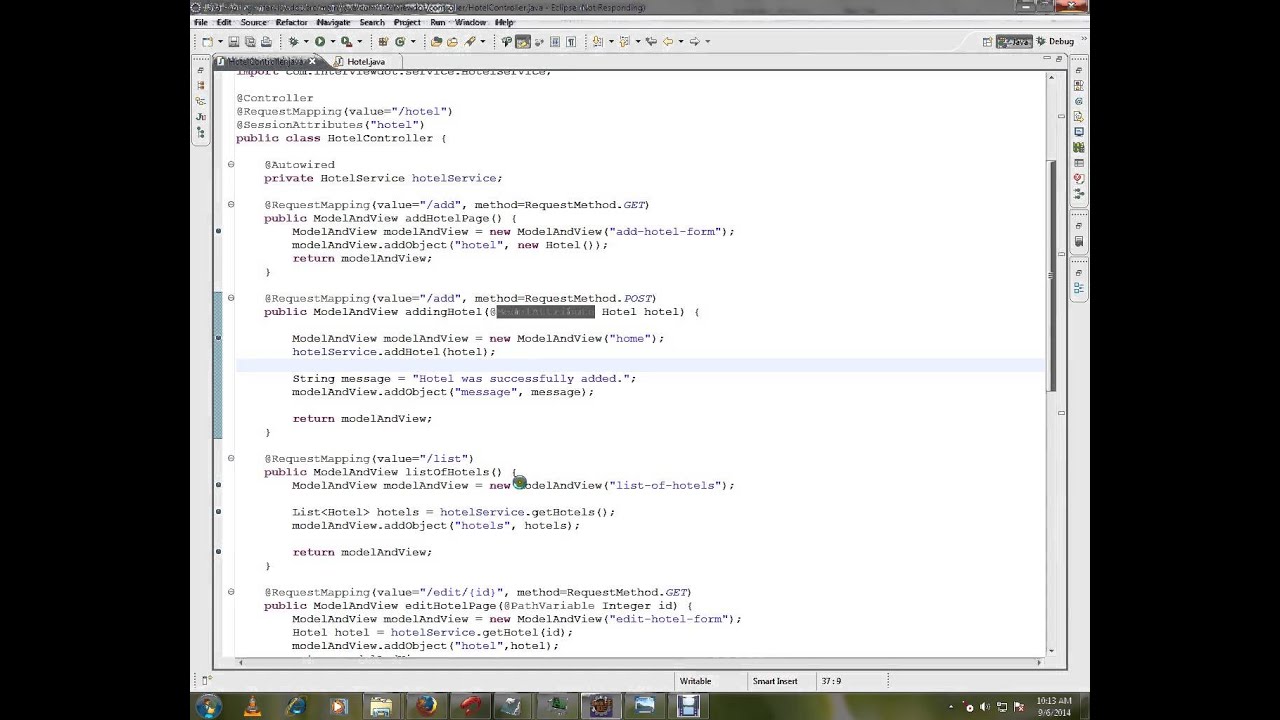The width and height of the screenshot is (1280, 720).
Task: Click the New Java Package icon
Action: click(x=384, y=41)
